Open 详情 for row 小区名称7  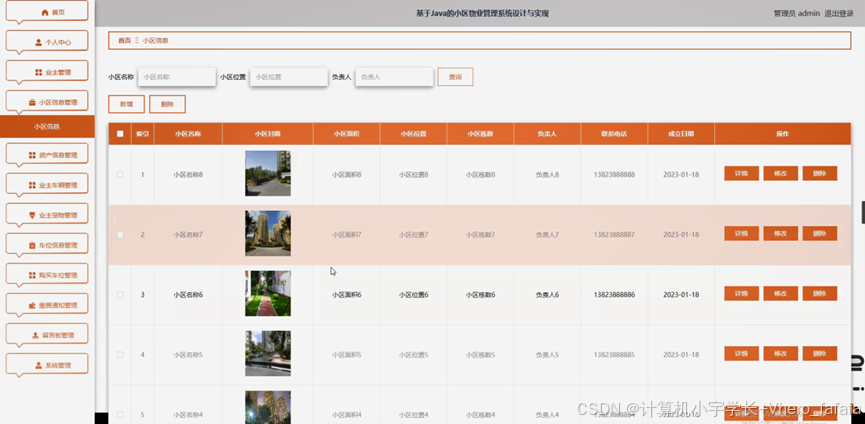click(x=741, y=233)
